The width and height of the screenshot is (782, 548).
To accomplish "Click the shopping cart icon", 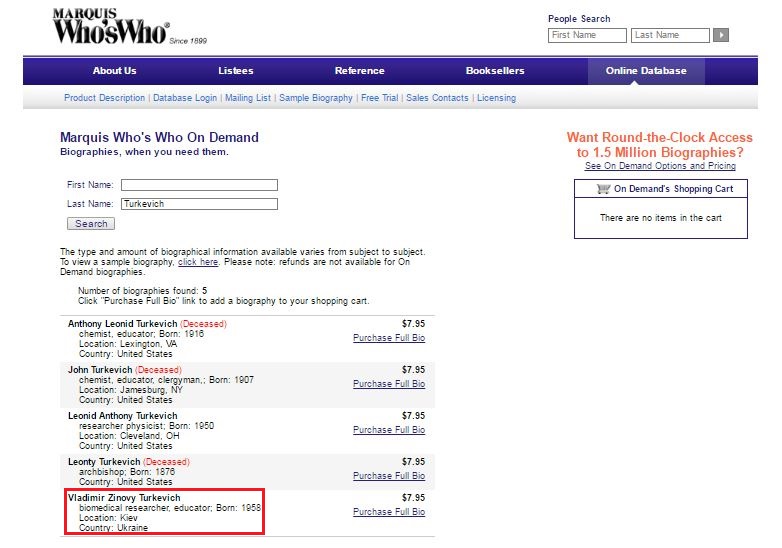I will coord(603,189).
